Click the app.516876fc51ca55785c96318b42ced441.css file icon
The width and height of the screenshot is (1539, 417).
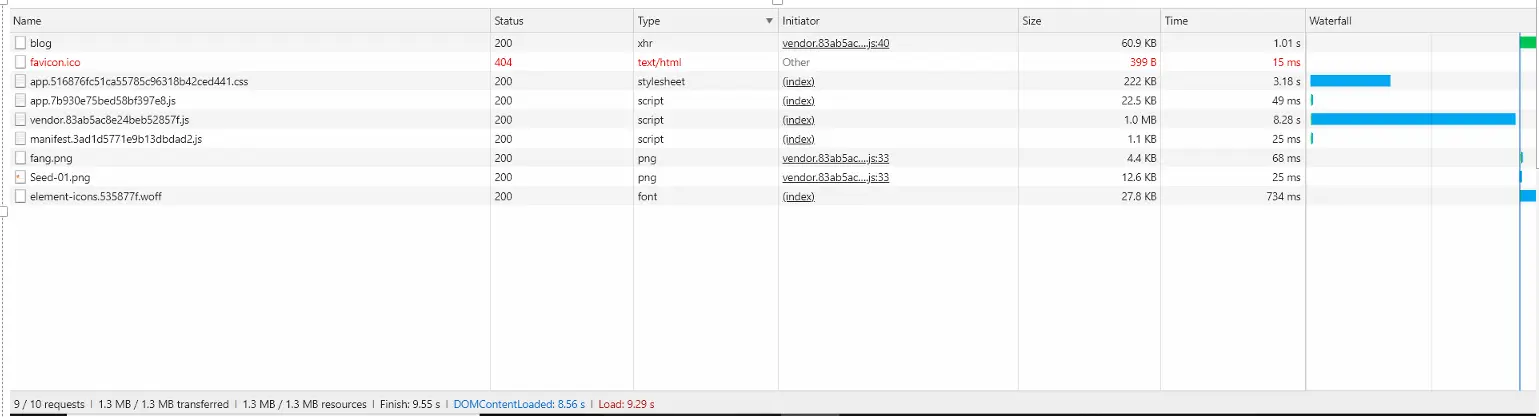[x=20, y=81]
